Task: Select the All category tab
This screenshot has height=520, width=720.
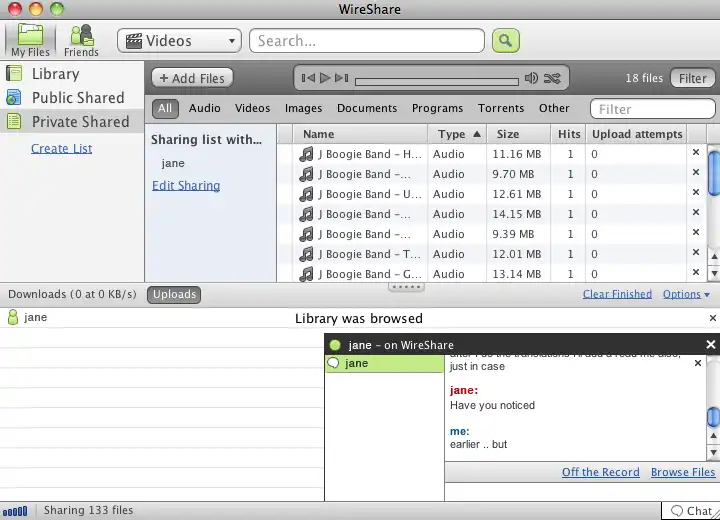Action: click(165, 108)
